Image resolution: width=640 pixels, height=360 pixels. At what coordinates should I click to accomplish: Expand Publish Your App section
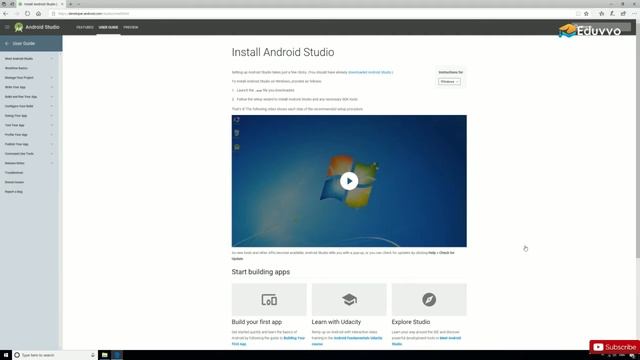pyautogui.click(x=29, y=144)
